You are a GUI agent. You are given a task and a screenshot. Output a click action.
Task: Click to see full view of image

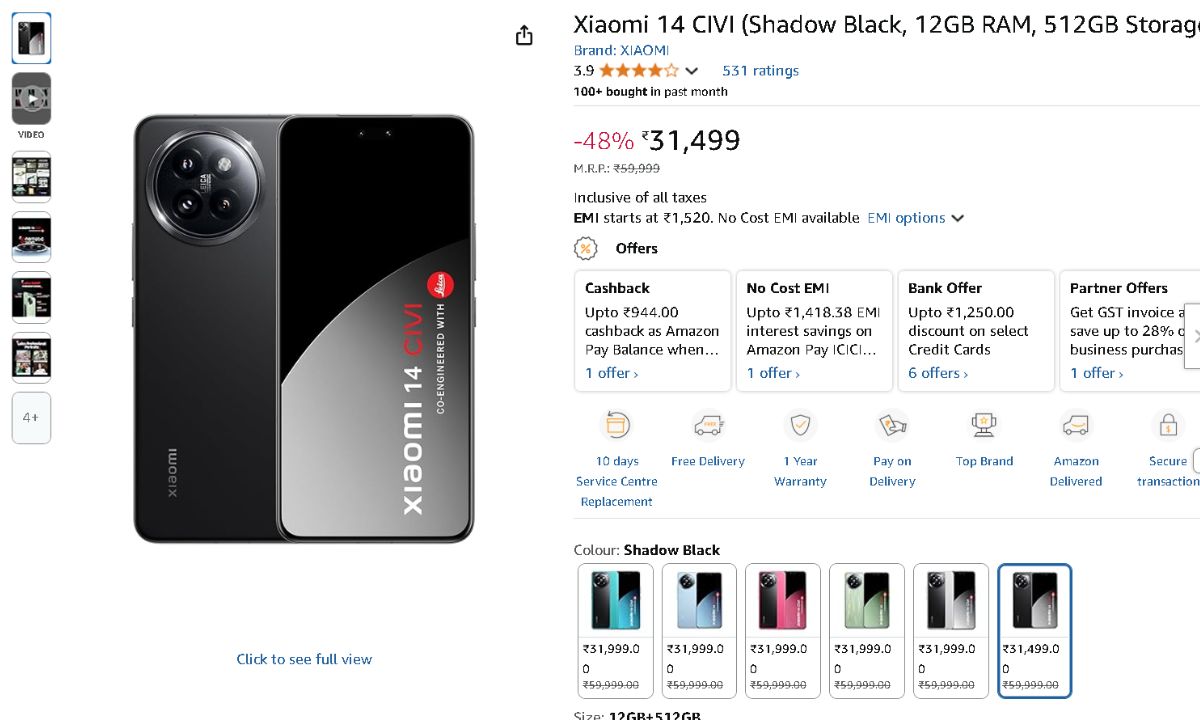(x=304, y=659)
